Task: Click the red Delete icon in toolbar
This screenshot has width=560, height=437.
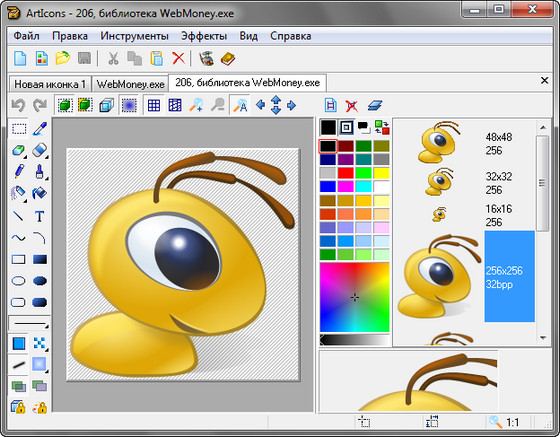Action: [178, 58]
